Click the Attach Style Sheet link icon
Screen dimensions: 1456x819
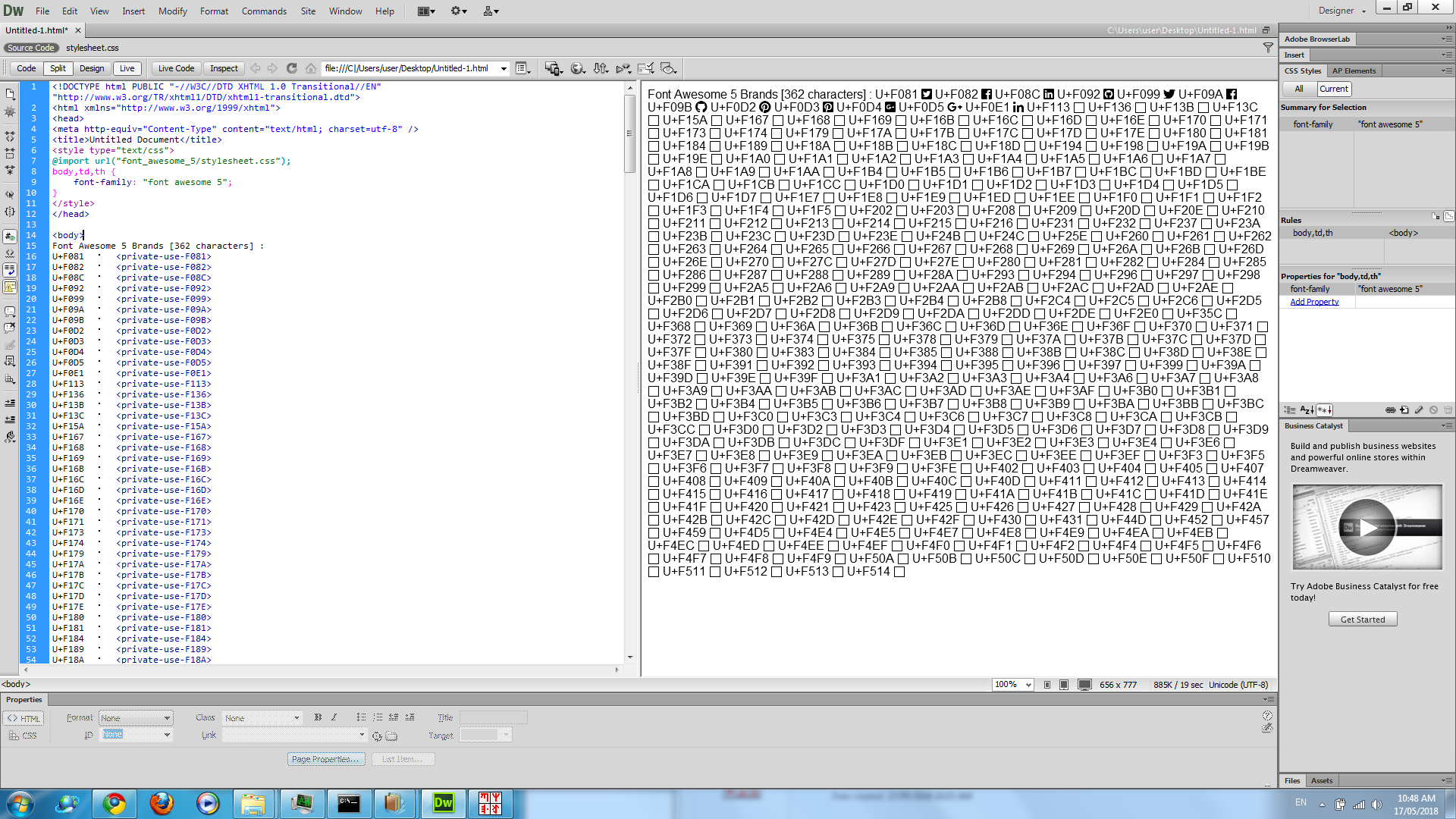pyautogui.click(x=1390, y=409)
